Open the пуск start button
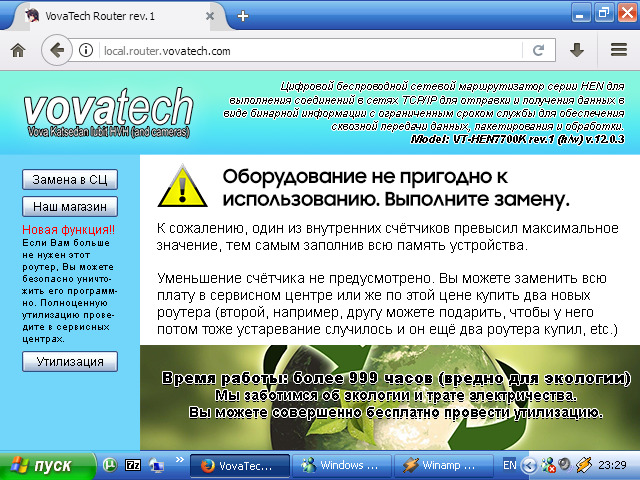Screen dimensions: 640x480 (47, 465)
